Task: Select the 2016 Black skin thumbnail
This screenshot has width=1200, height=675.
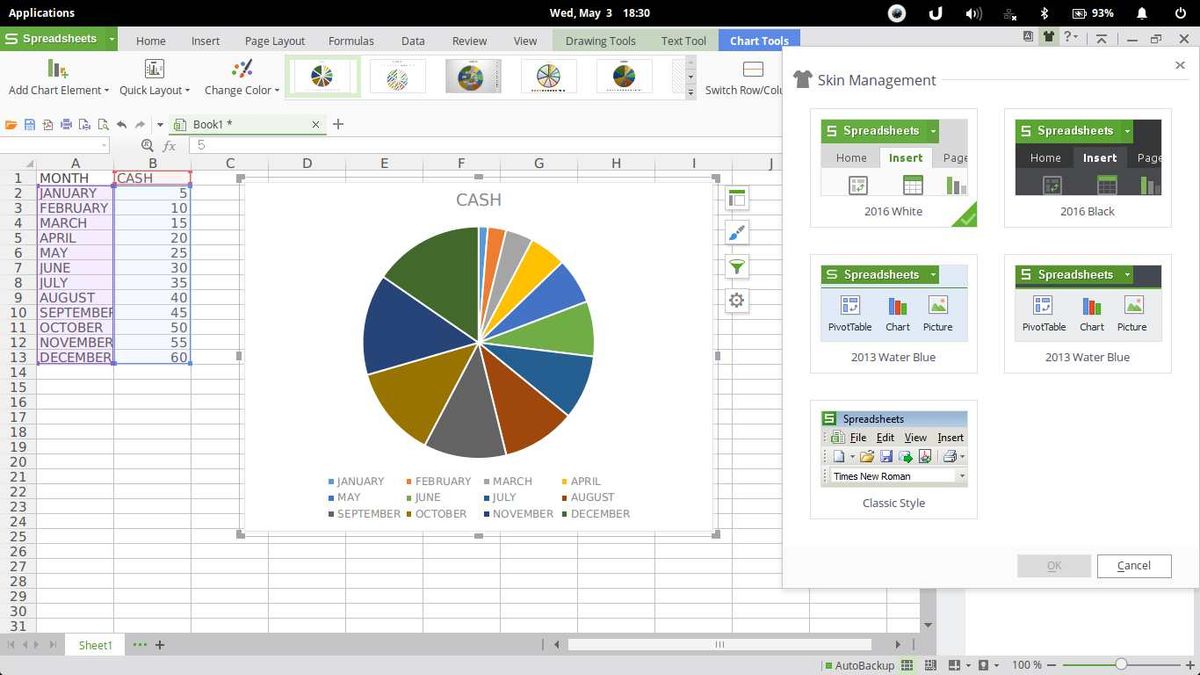Action: pos(1088,167)
